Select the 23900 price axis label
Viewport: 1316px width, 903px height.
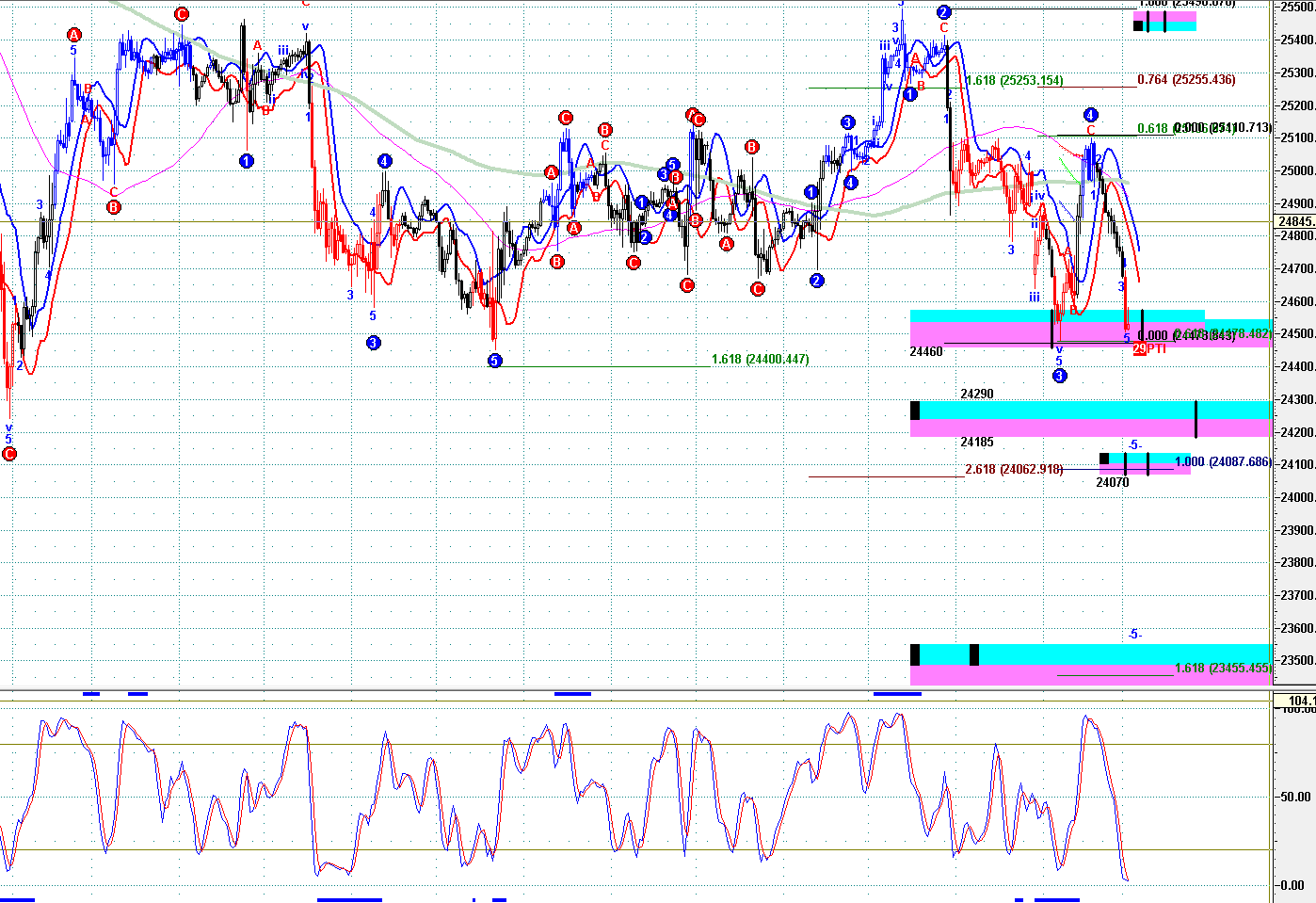click(x=1297, y=530)
